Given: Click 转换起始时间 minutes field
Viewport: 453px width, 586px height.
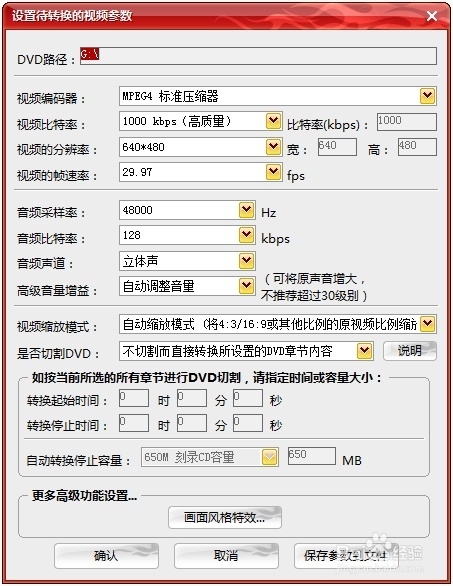Looking at the screenshot, I should 192,398.
